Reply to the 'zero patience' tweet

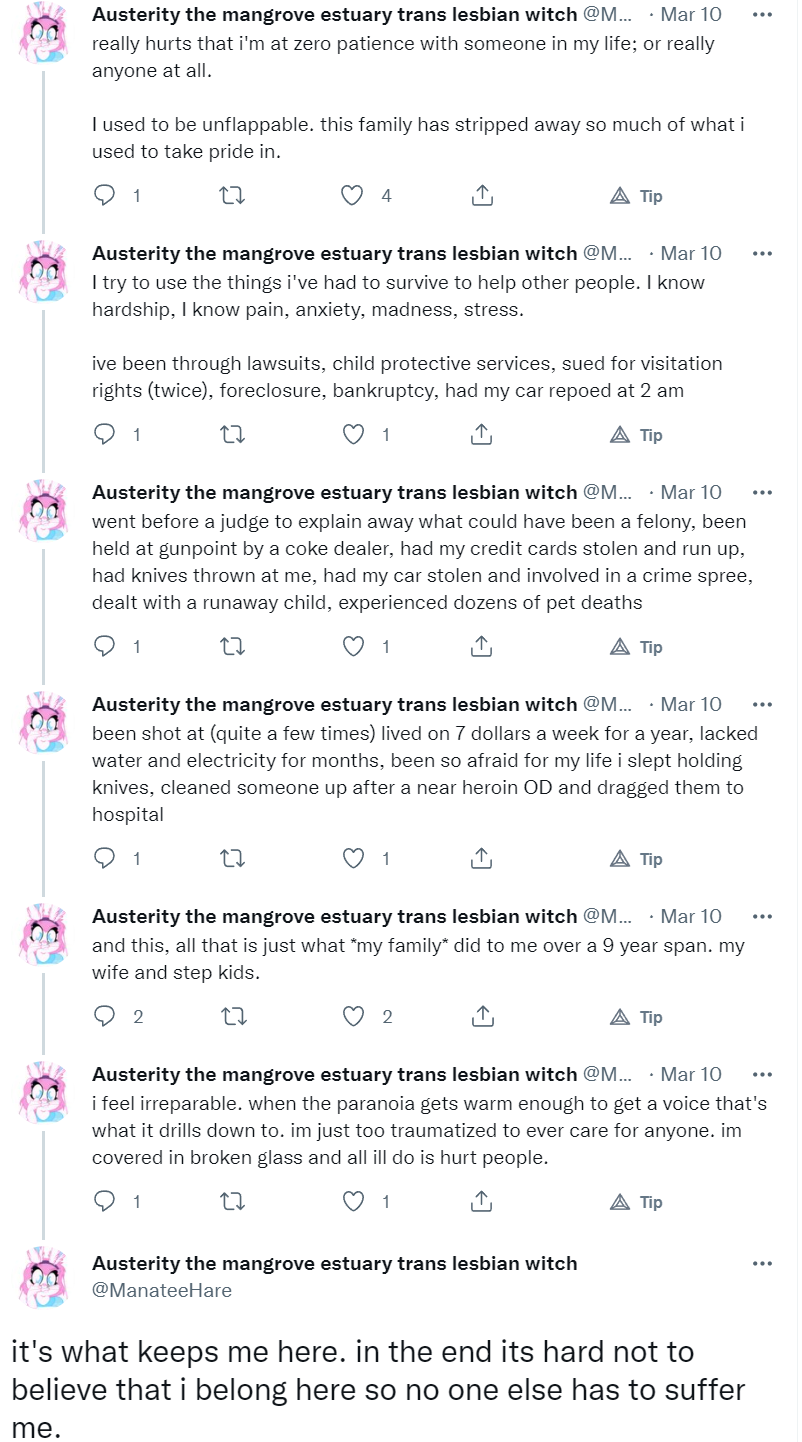(104, 196)
